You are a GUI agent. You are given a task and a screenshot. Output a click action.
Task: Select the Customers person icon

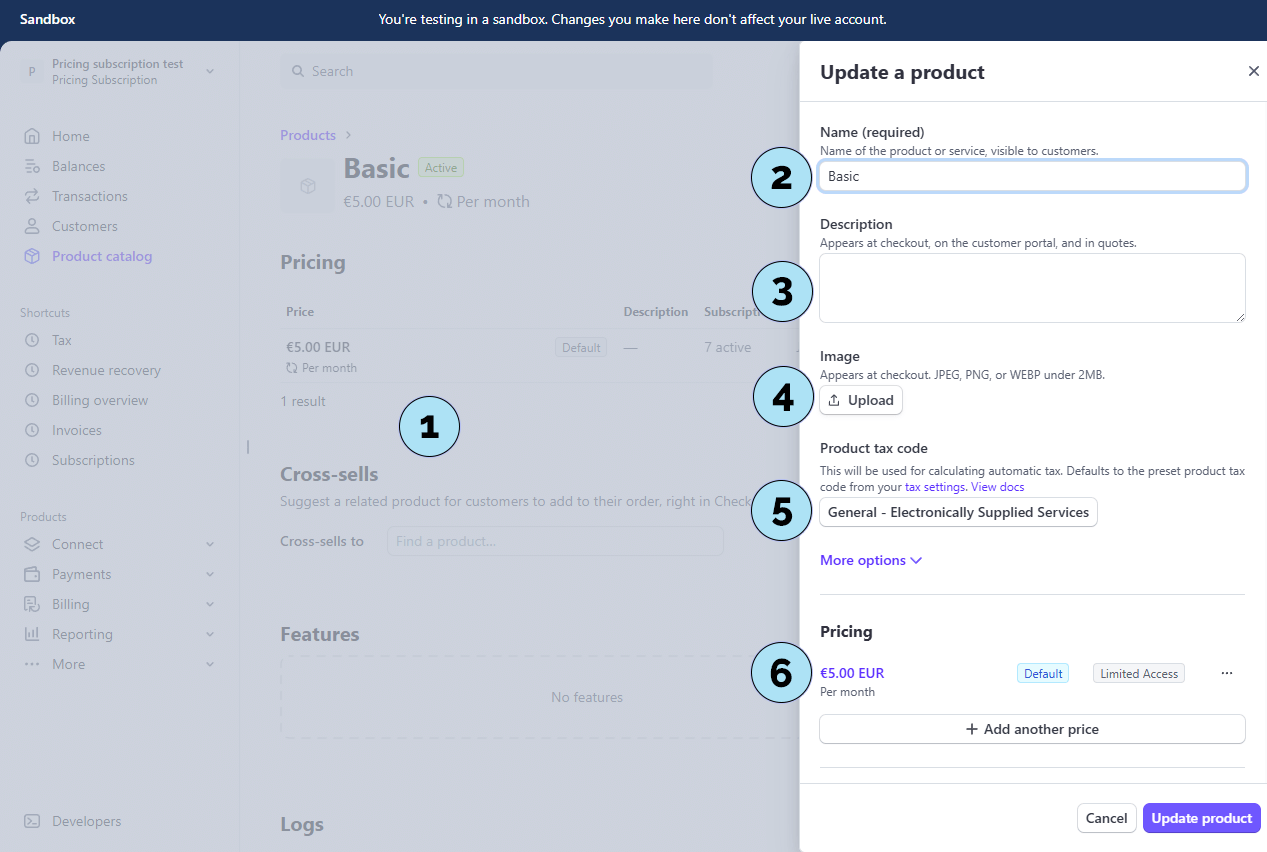[32, 226]
